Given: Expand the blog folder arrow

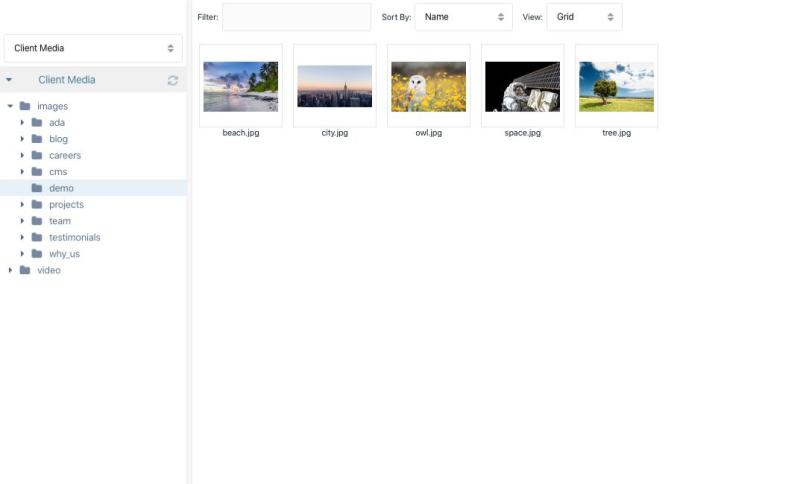Looking at the screenshot, I should pos(22,139).
